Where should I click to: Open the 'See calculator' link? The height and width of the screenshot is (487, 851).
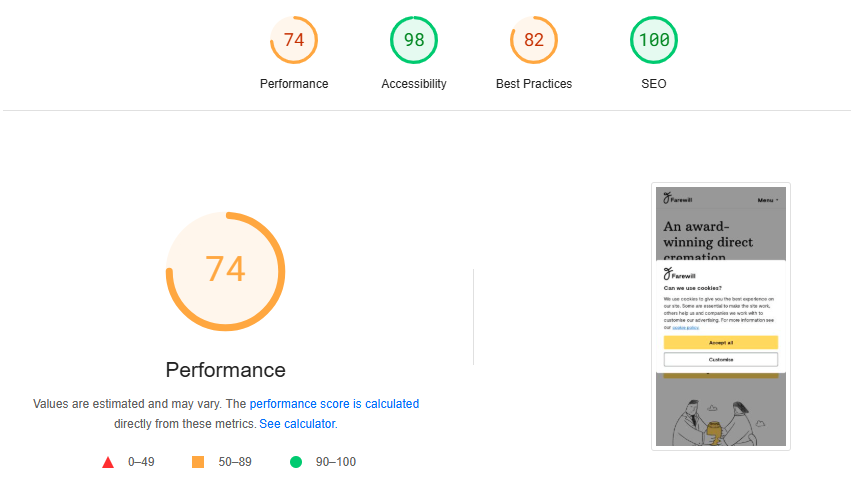(297, 424)
